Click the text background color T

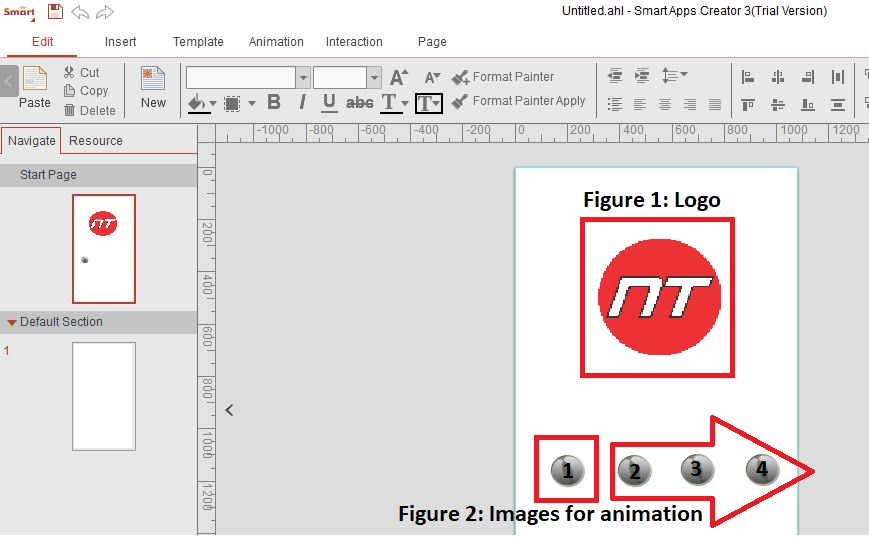(428, 103)
